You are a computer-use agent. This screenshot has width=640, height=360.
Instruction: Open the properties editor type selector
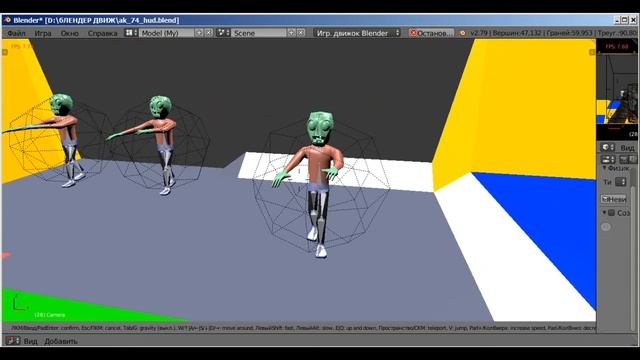(608, 159)
